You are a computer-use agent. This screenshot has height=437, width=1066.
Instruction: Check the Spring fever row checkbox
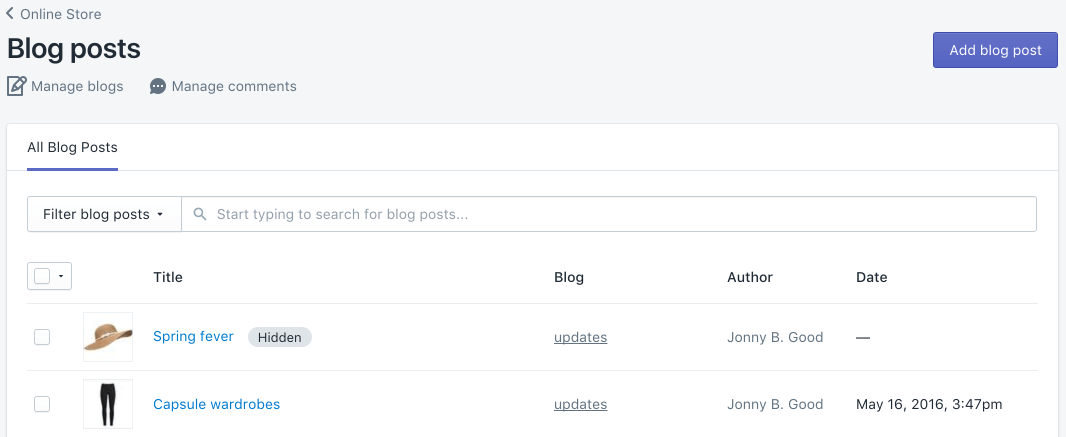(42, 336)
